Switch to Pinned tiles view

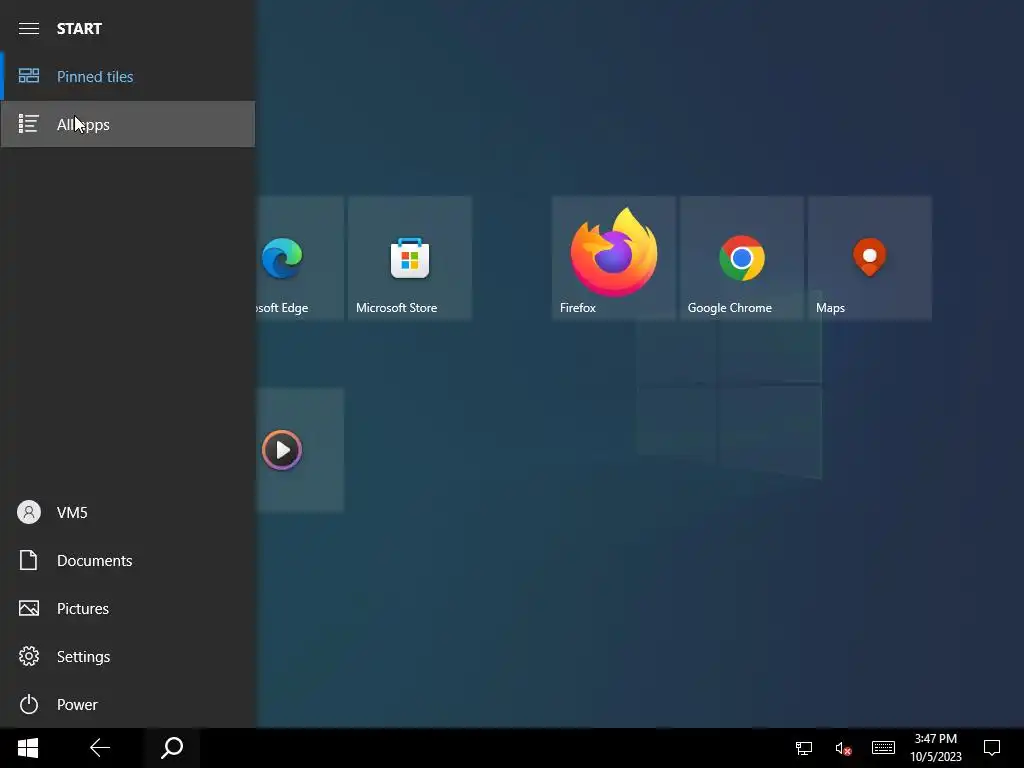click(x=128, y=76)
